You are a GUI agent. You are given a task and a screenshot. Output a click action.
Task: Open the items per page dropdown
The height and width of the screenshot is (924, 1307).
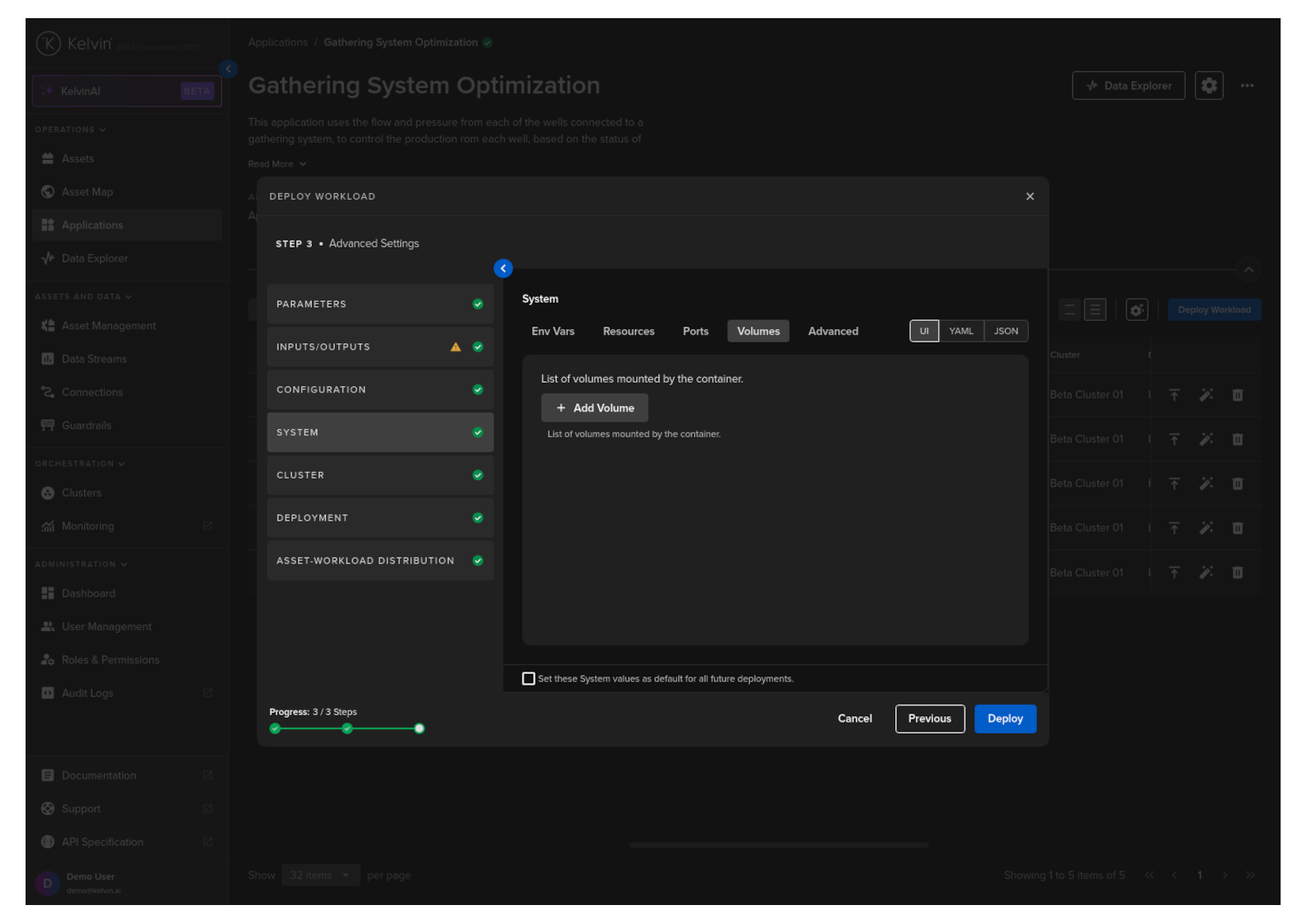coord(320,875)
